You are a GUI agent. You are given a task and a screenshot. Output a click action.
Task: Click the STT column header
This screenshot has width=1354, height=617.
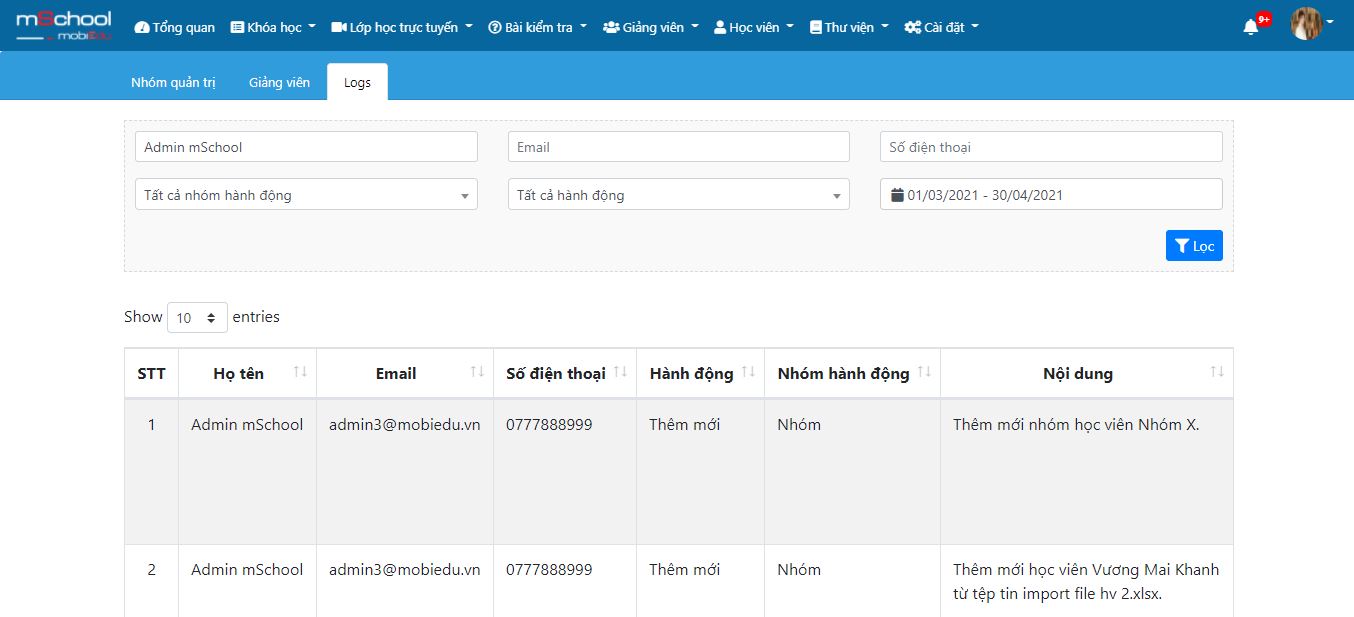click(x=152, y=373)
